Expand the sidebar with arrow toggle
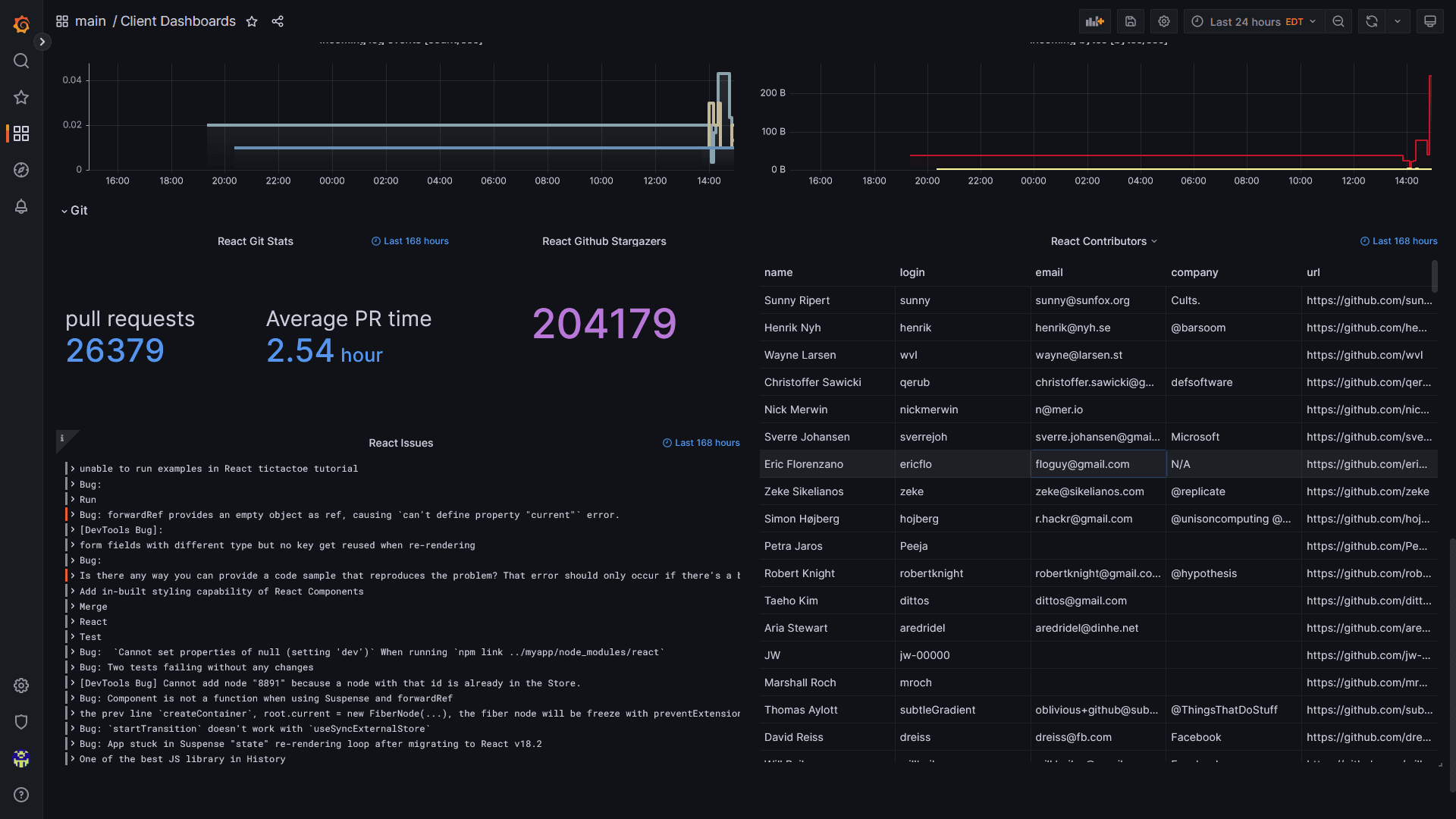This screenshot has height=819, width=1456. [x=42, y=42]
